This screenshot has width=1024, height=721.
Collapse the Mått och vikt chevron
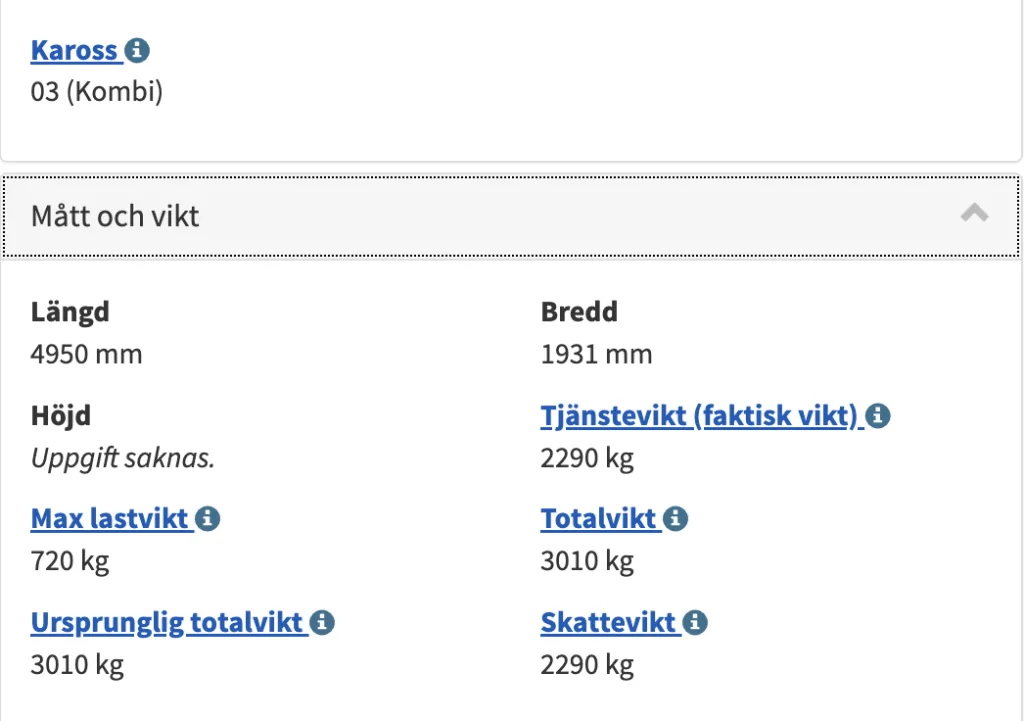(975, 213)
